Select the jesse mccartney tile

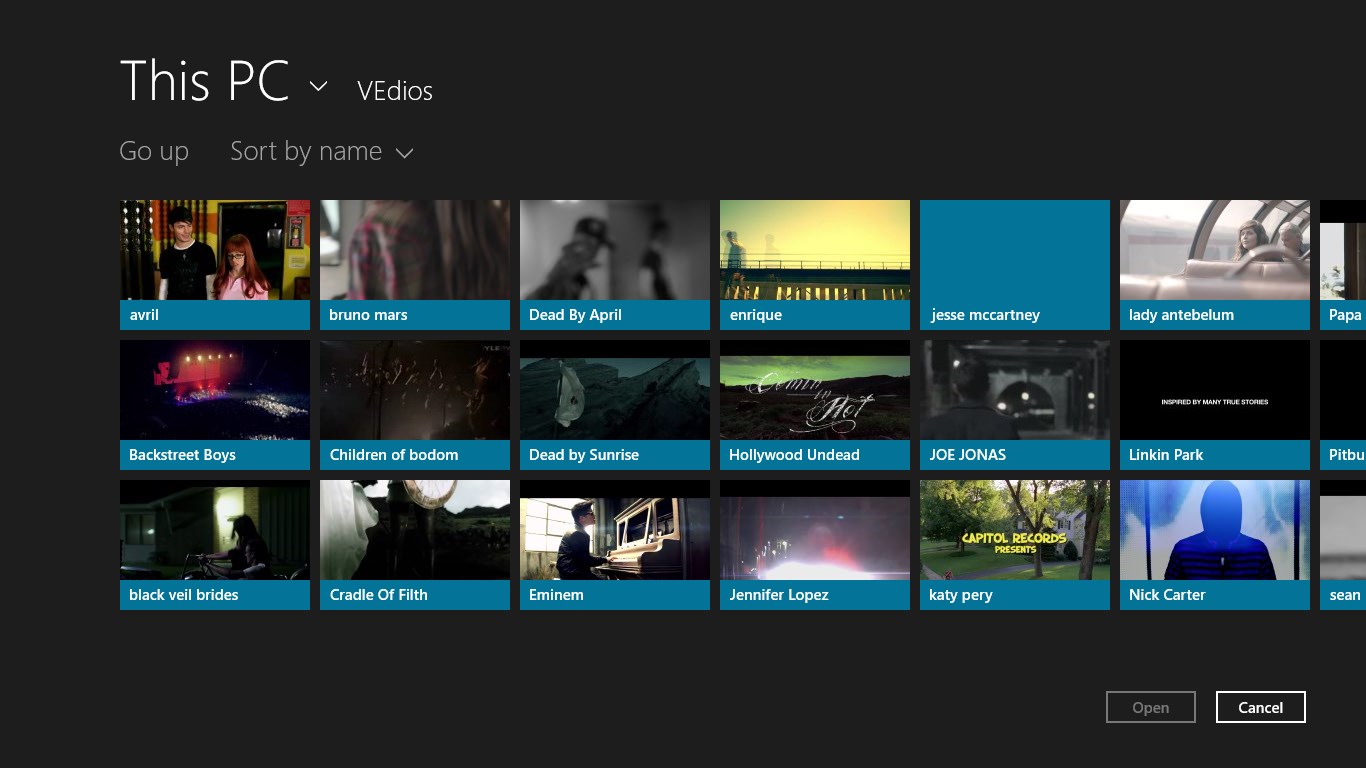point(1015,265)
